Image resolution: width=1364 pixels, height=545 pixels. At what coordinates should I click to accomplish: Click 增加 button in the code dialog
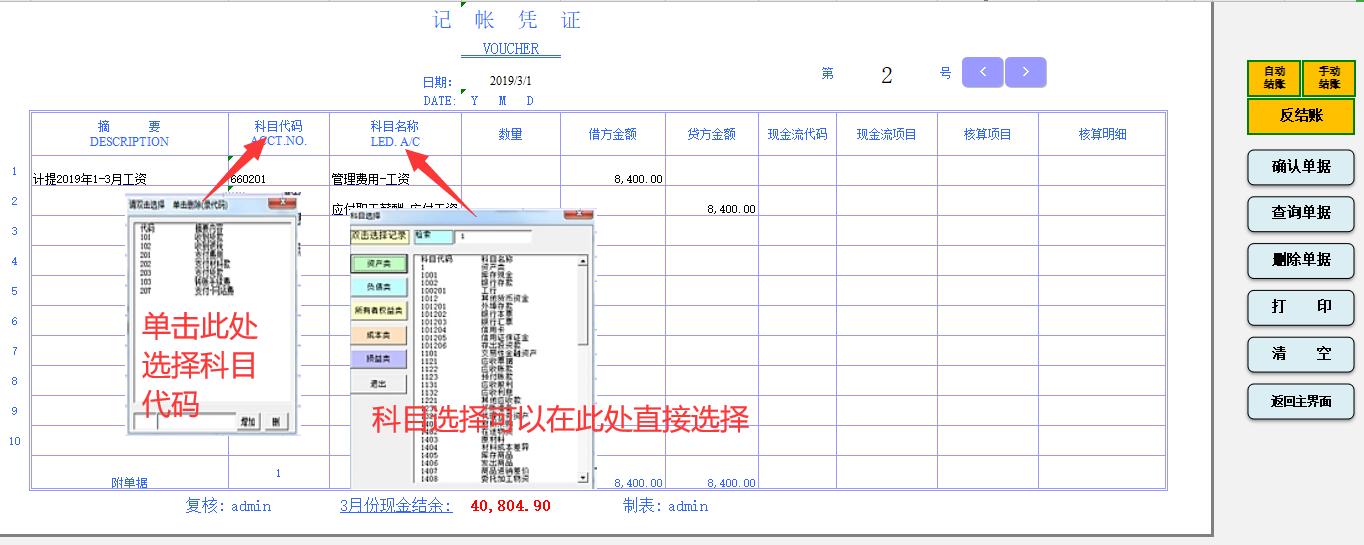(x=248, y=422)
